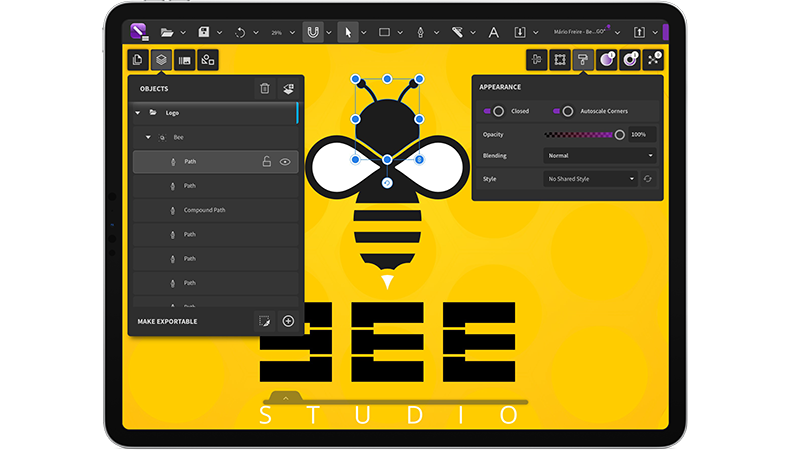Open the Blending Normal dropdown

pos(600,156)
